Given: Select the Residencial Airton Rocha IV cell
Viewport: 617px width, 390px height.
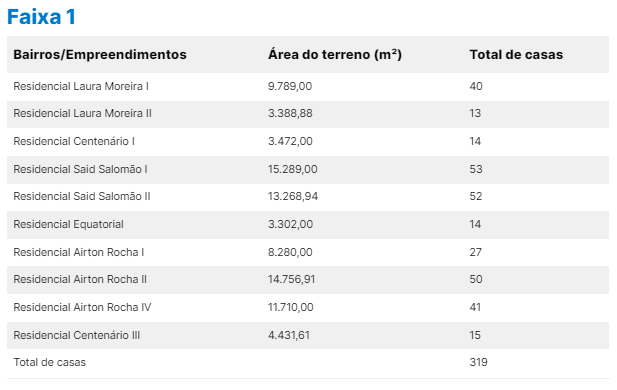Looking at the screenshot, I should [x=82, y=307].
